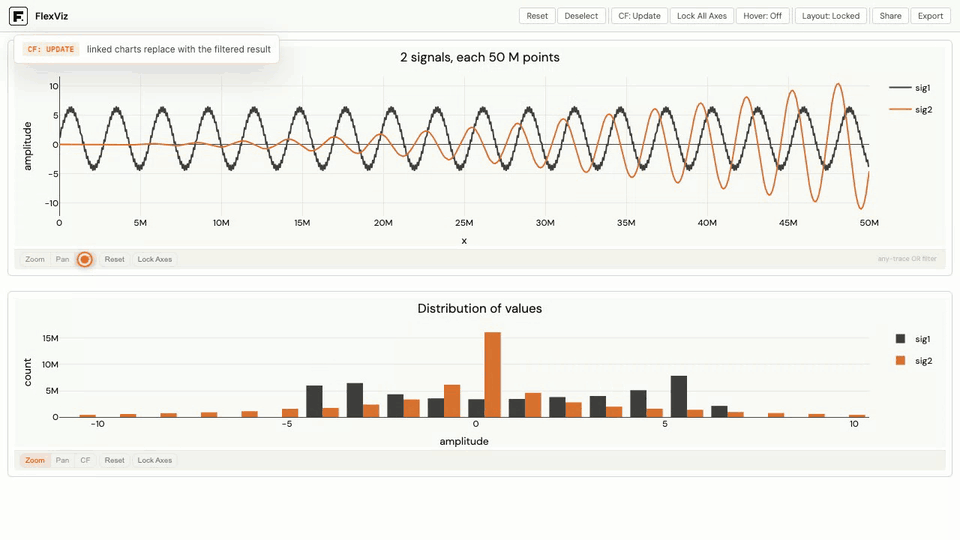Click the 'x' axis label under signals chart
The image size is (960, 540).
click(x=464, y=241)
